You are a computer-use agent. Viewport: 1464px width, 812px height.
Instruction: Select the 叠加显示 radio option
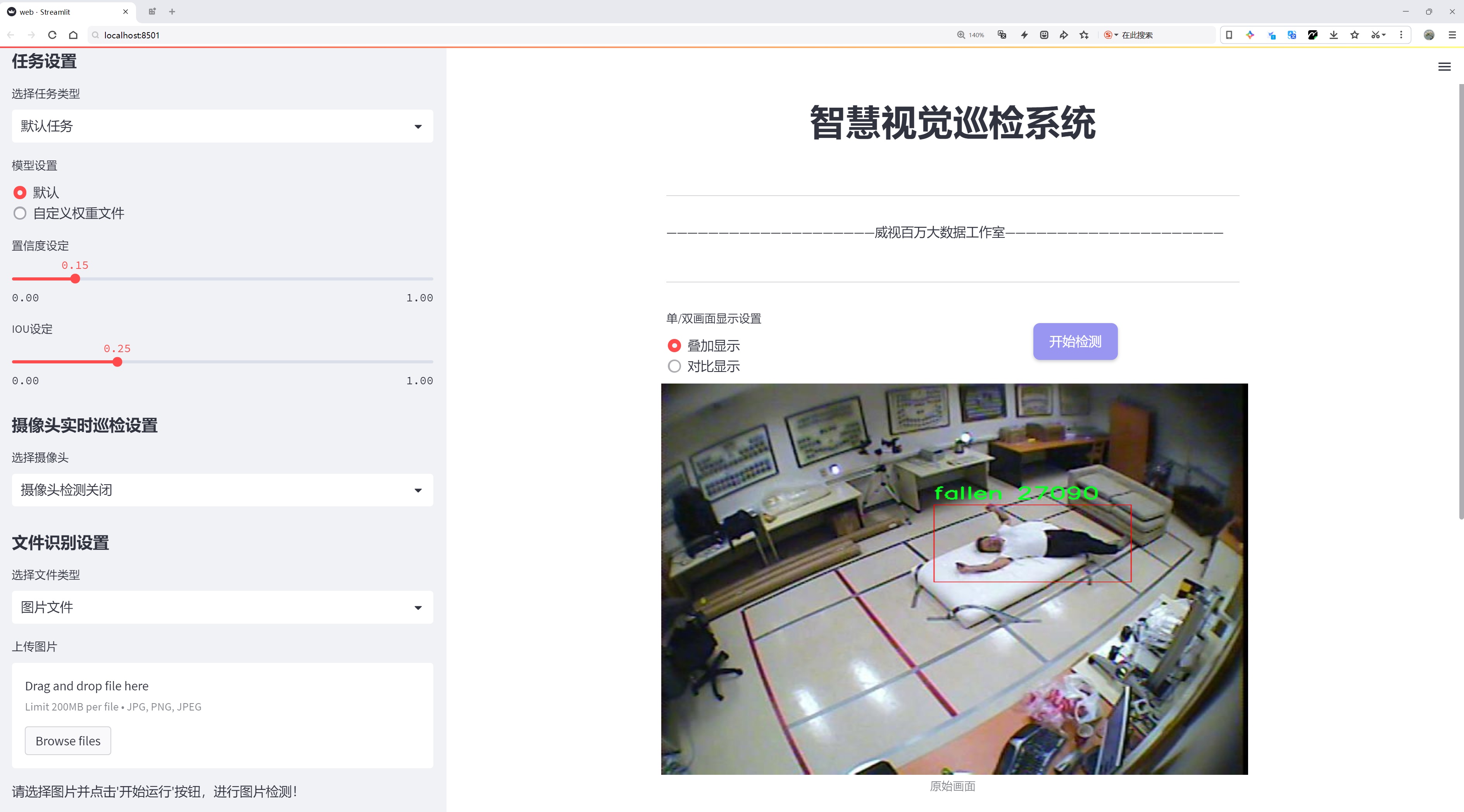pyautogui.click(x=674, y=345)
